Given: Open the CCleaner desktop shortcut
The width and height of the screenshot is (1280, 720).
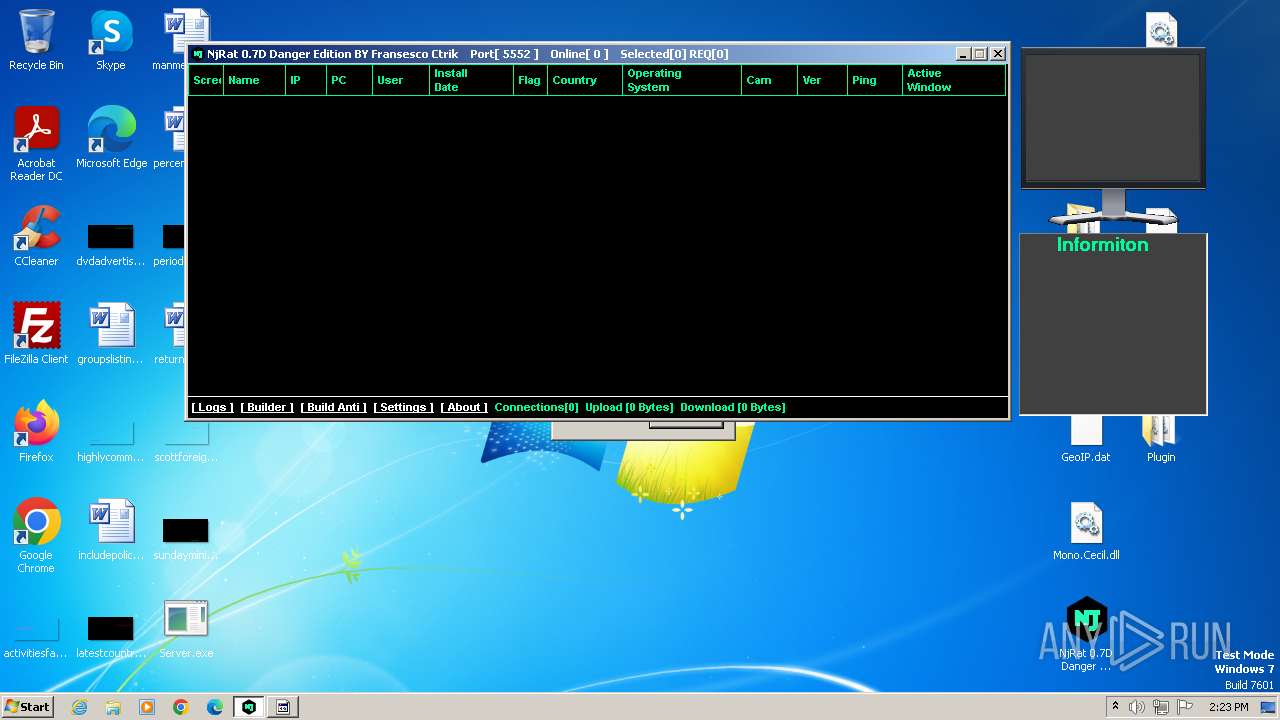Looking at the screenshot, I should 36,236.
